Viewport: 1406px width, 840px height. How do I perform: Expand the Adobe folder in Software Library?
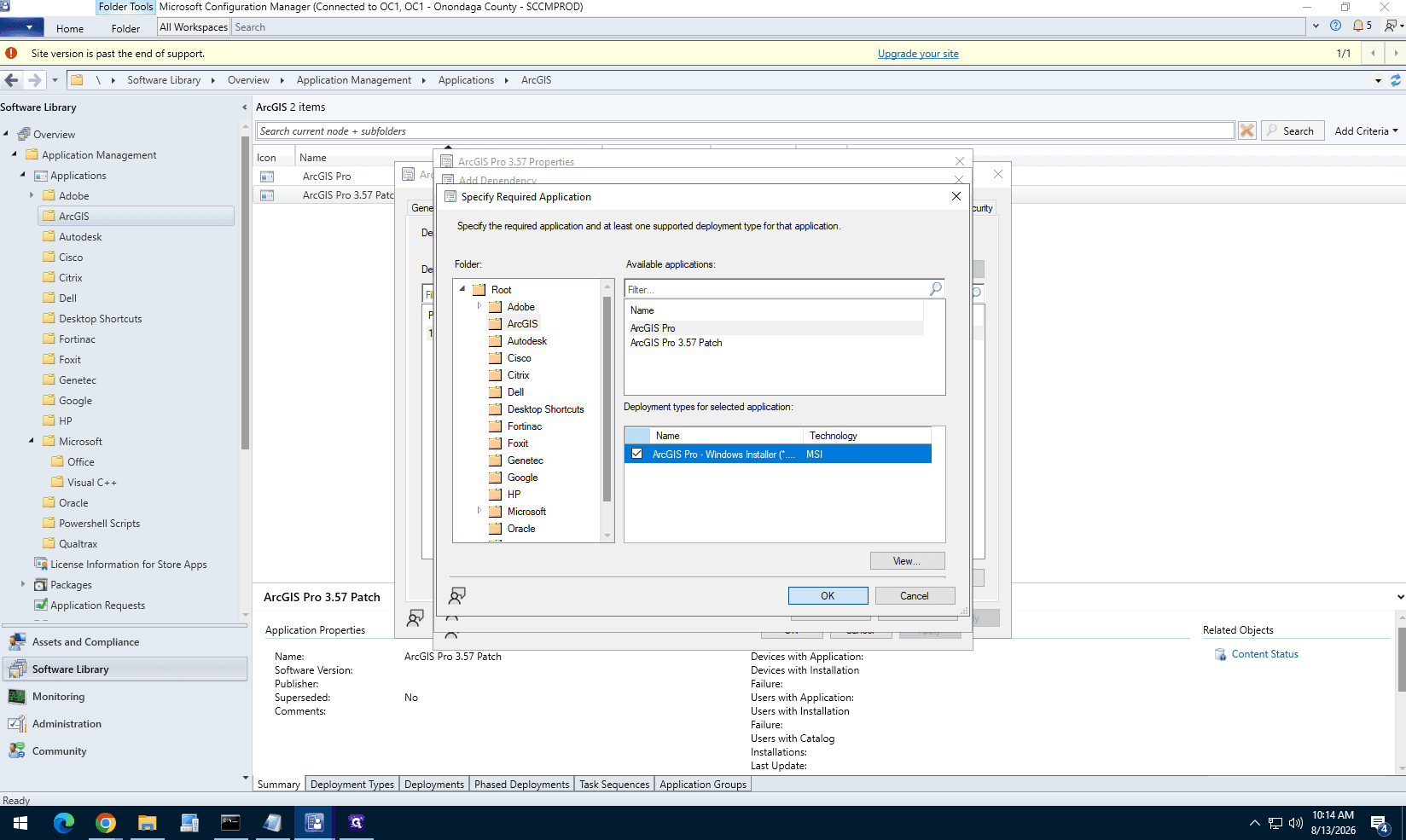pos(32,195)
